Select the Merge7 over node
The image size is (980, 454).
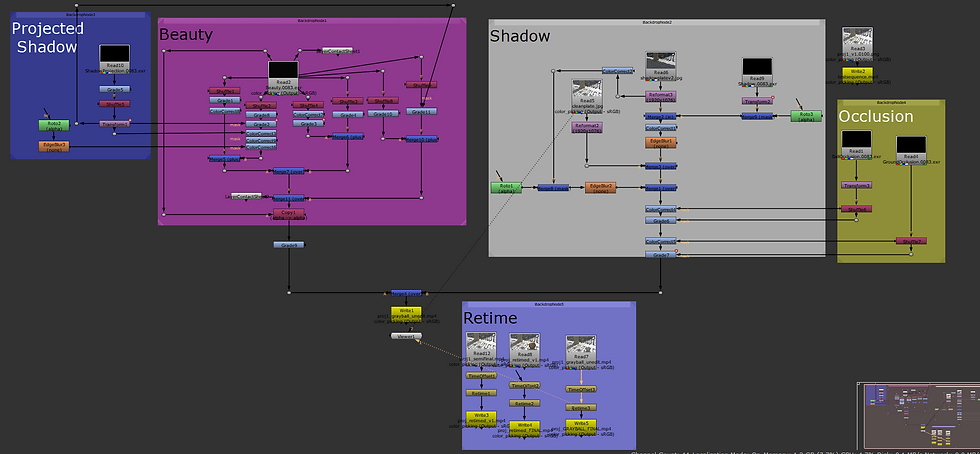click(289, 171)
